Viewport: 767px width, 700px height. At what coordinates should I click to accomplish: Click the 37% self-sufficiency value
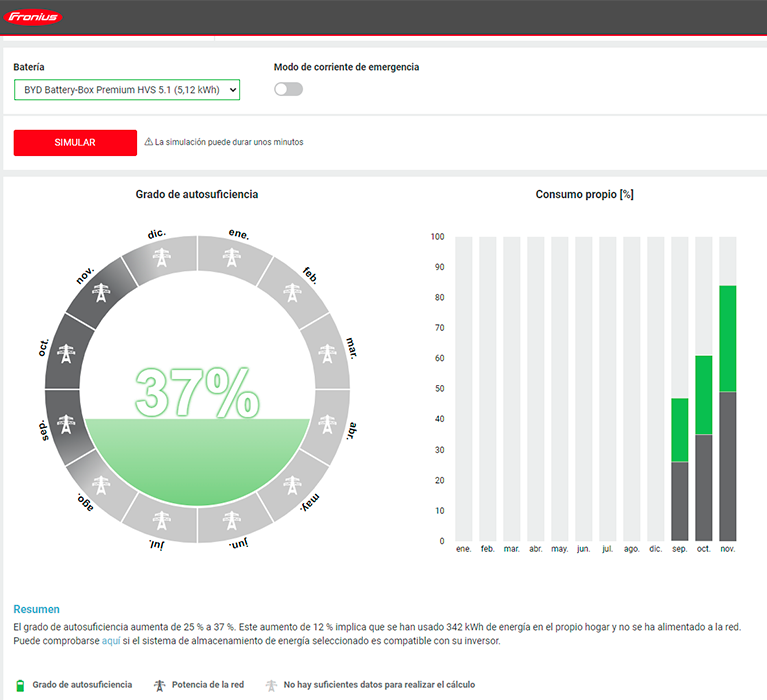[x=197, y=393]
